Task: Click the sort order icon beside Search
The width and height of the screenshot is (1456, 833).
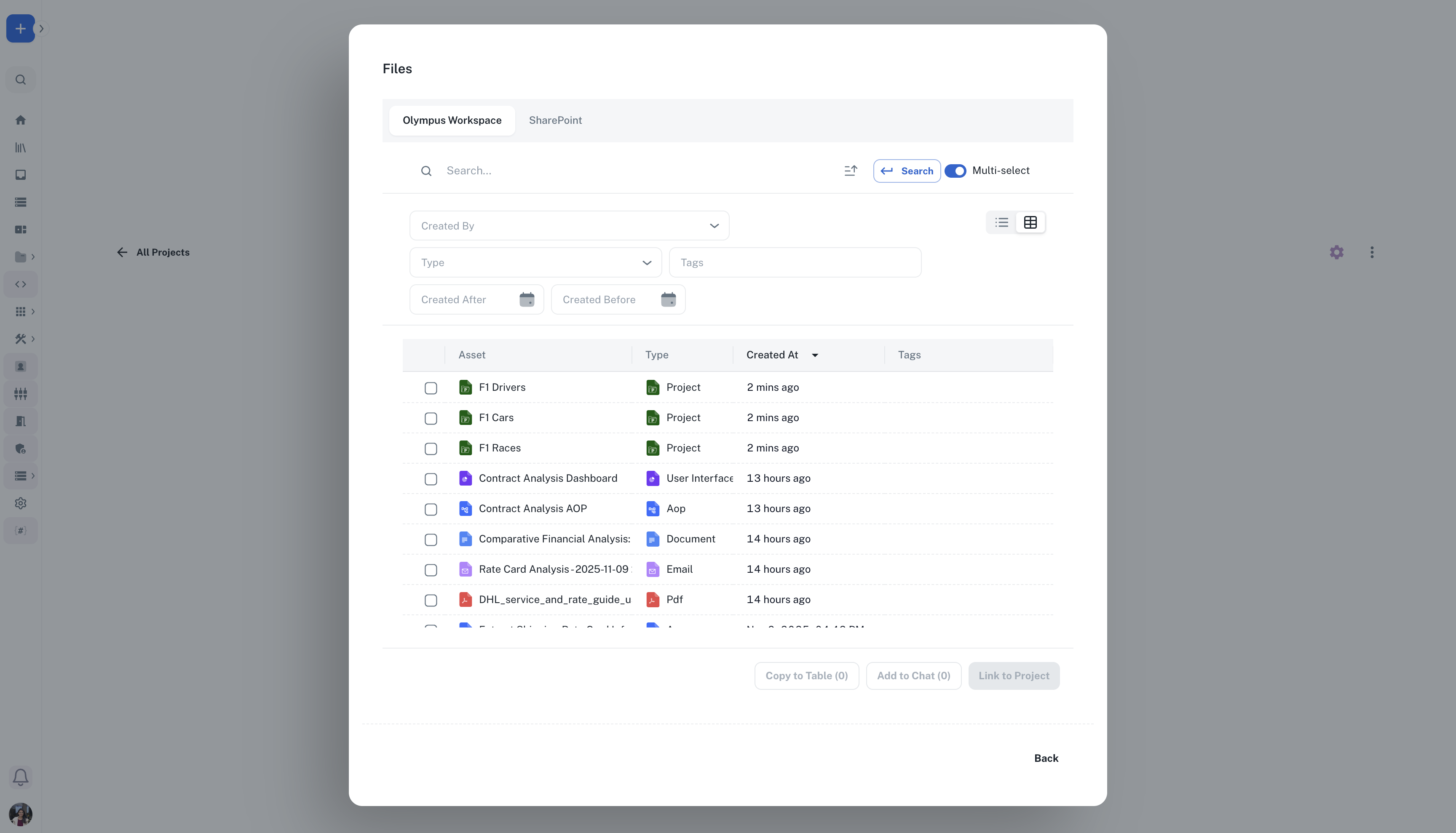Action: (x=851, y=171)
